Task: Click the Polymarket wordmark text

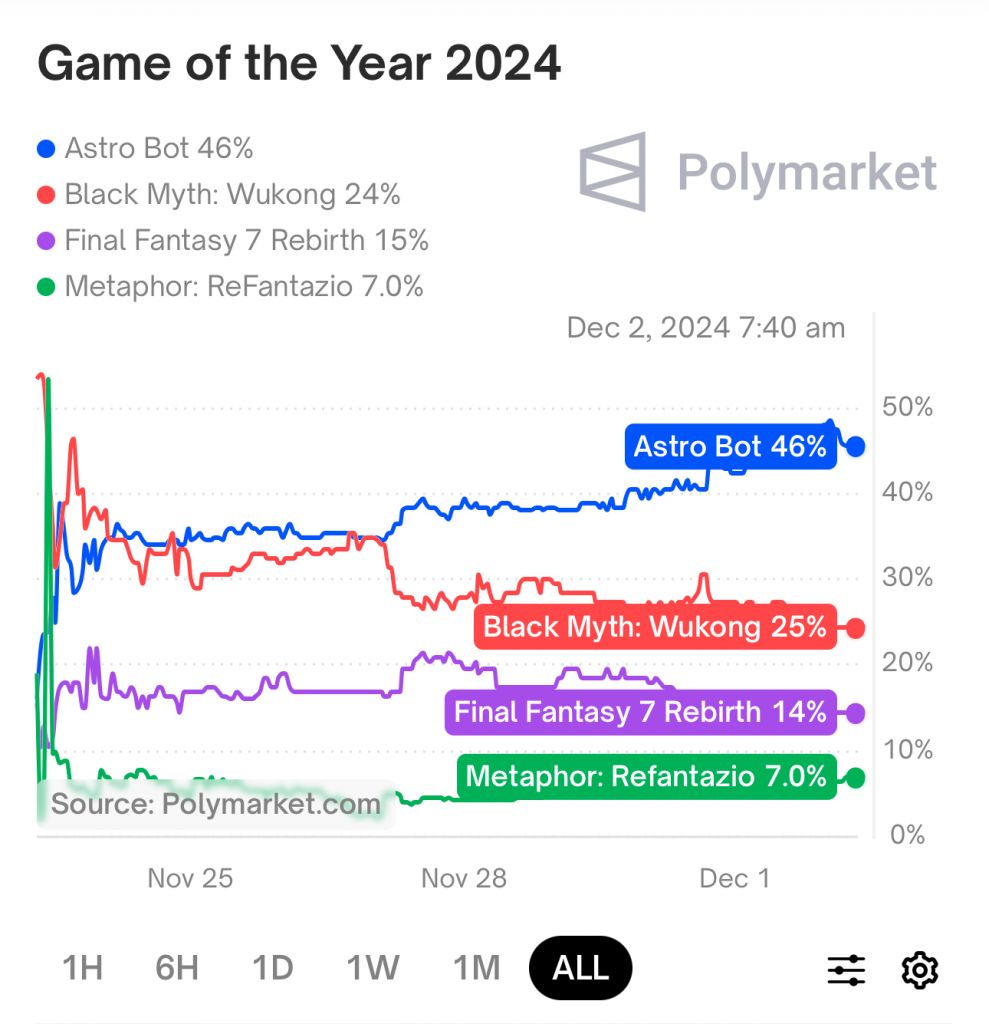Action: (807, 172)
